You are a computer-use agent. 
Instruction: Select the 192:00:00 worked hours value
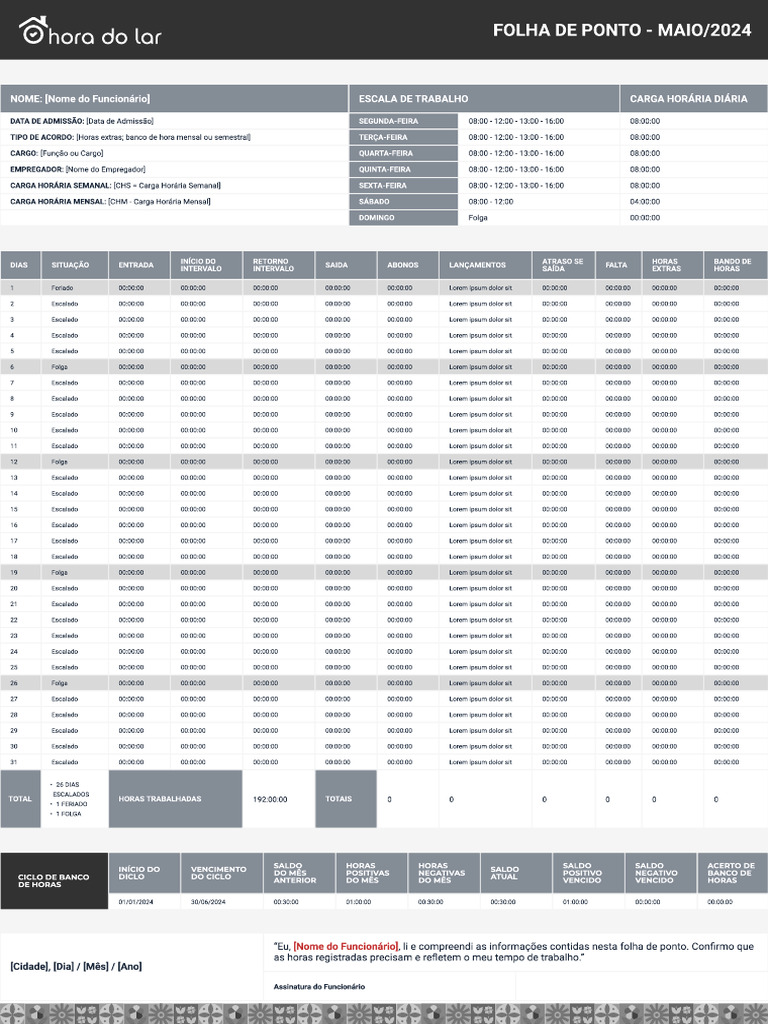[270, 799]
